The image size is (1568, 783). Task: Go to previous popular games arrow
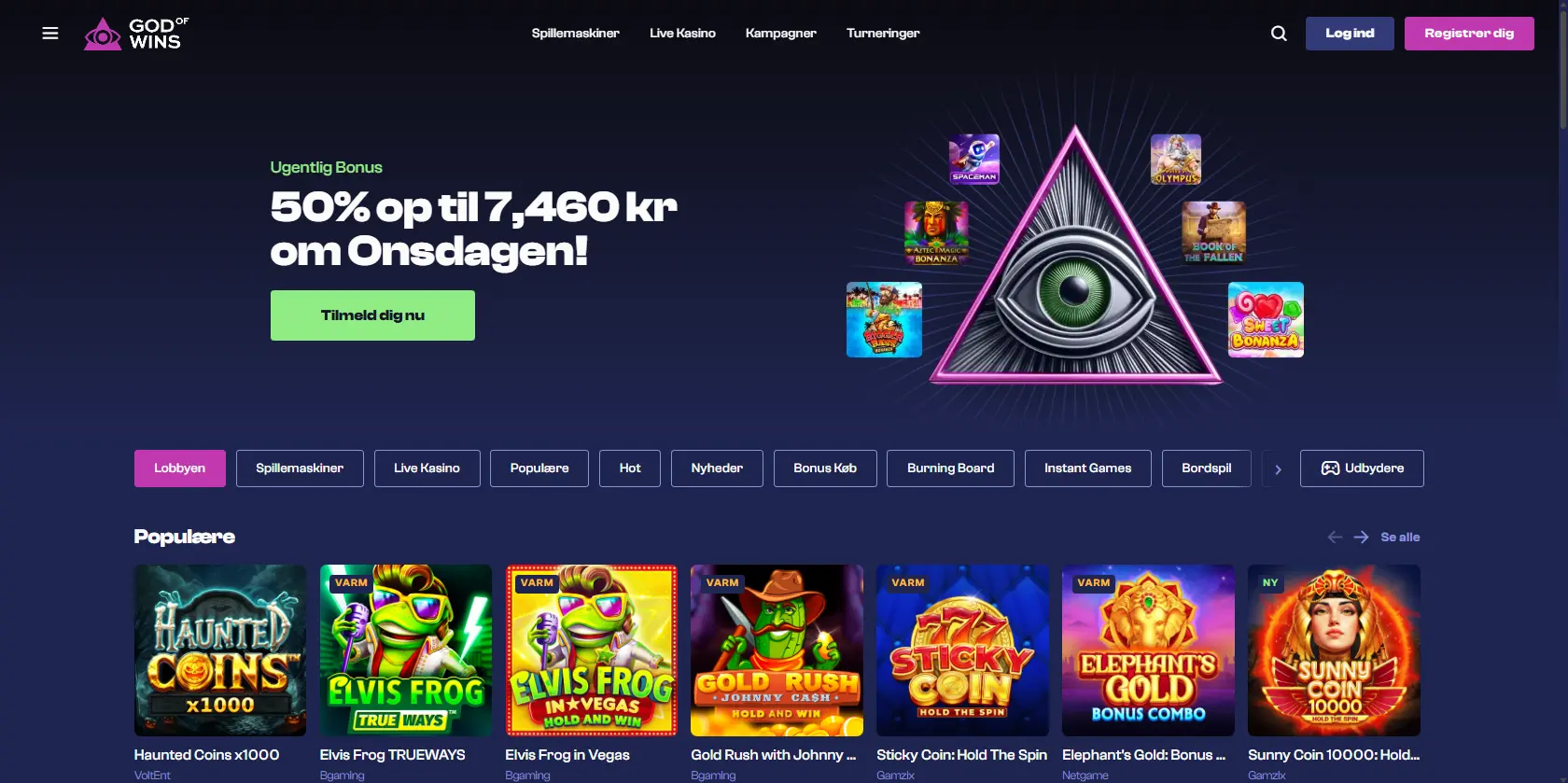click(x=1335, y=538)
